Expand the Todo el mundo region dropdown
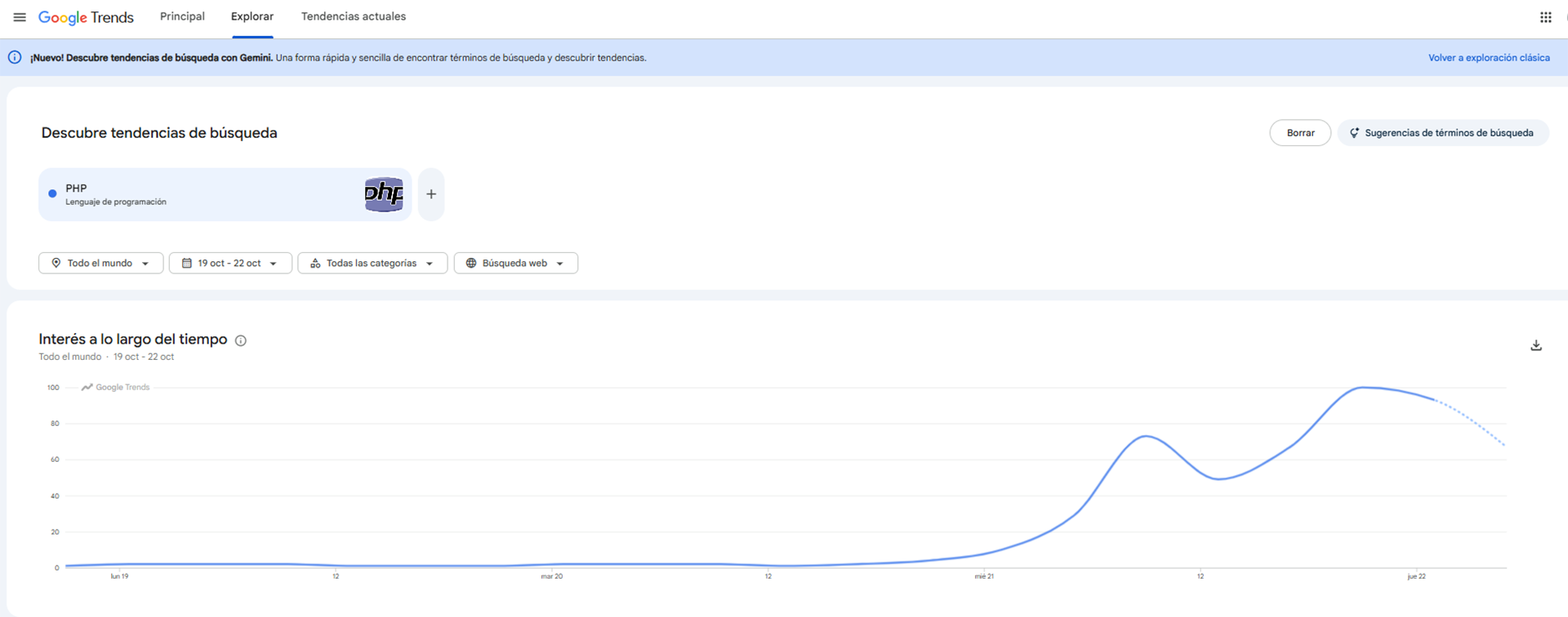This screenshot has height=617, width=1568. [101, 263]
